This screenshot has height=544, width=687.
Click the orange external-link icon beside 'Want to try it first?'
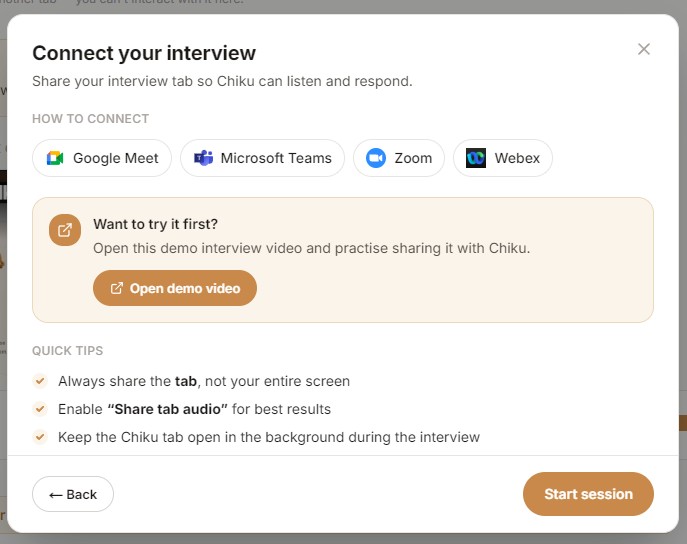coord(65,230)
